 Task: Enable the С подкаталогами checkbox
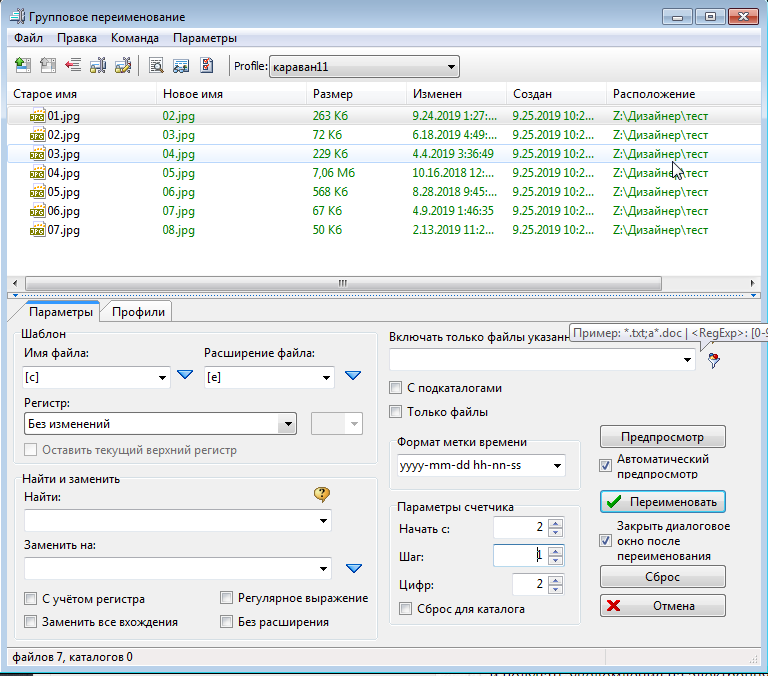[395, 388]
